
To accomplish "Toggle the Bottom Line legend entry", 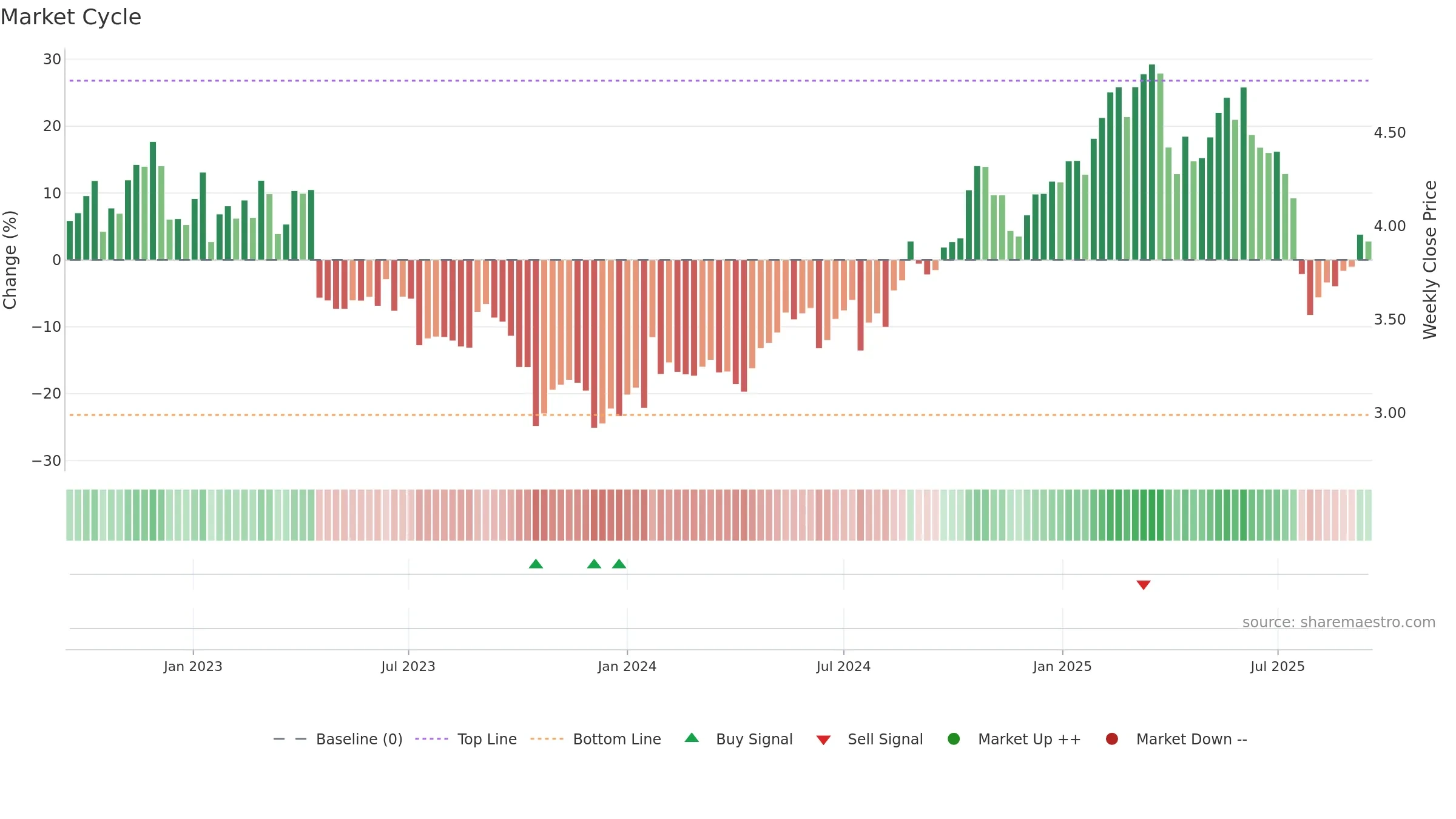I will [596, 739].
